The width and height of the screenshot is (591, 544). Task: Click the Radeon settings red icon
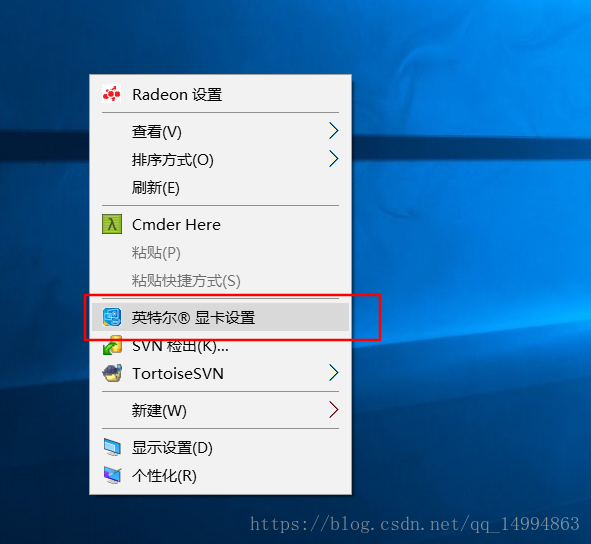pos(112,94)
